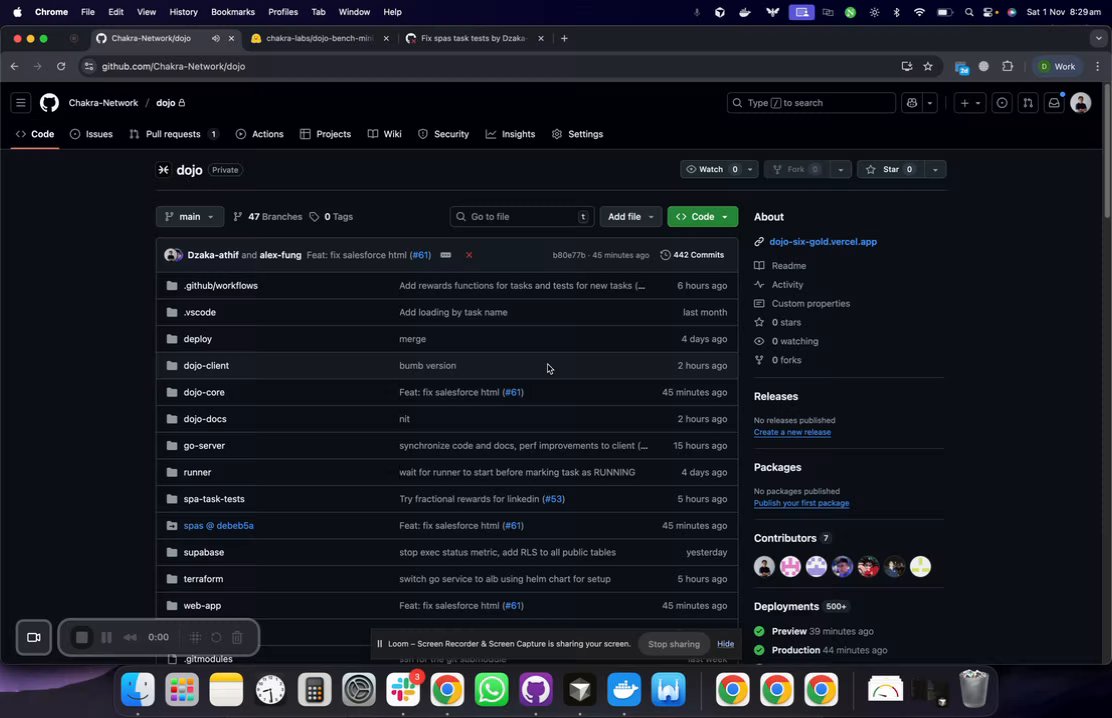
Task: Focus the Go to file field
Action: click(x=521, y=217)
